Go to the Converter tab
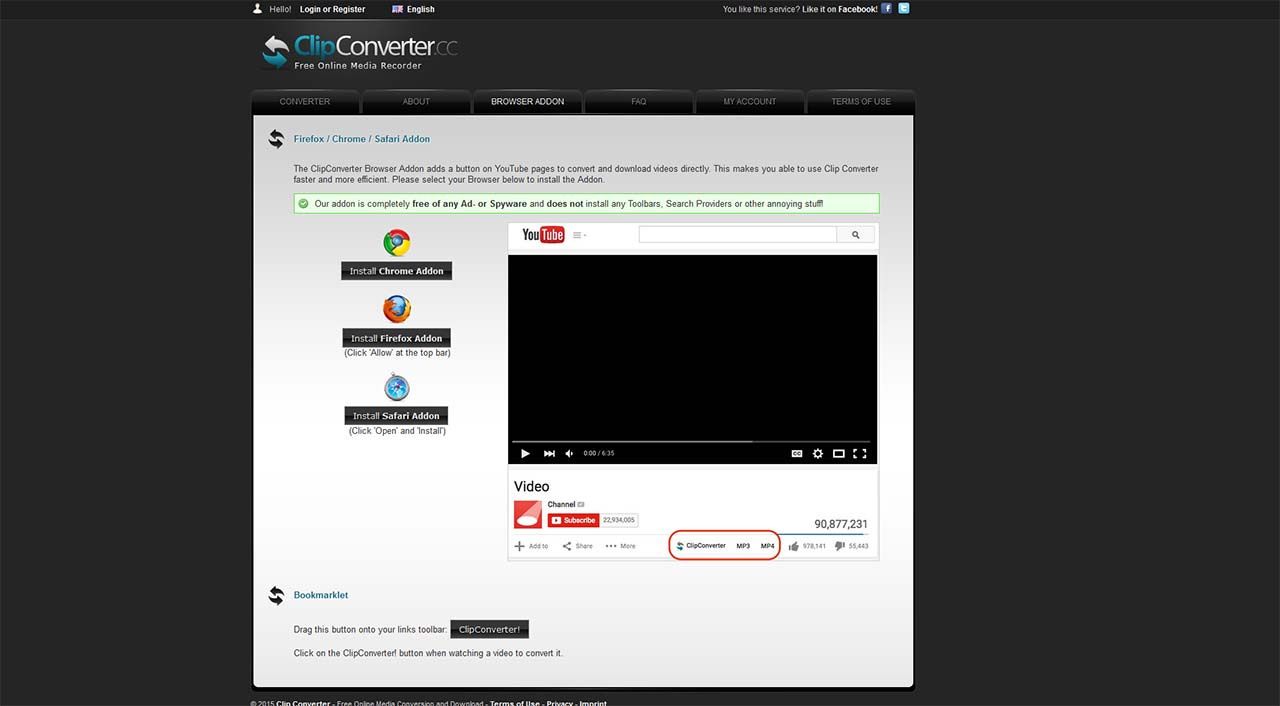This screenshot has width=1280, height=706. tap(305, 101)
